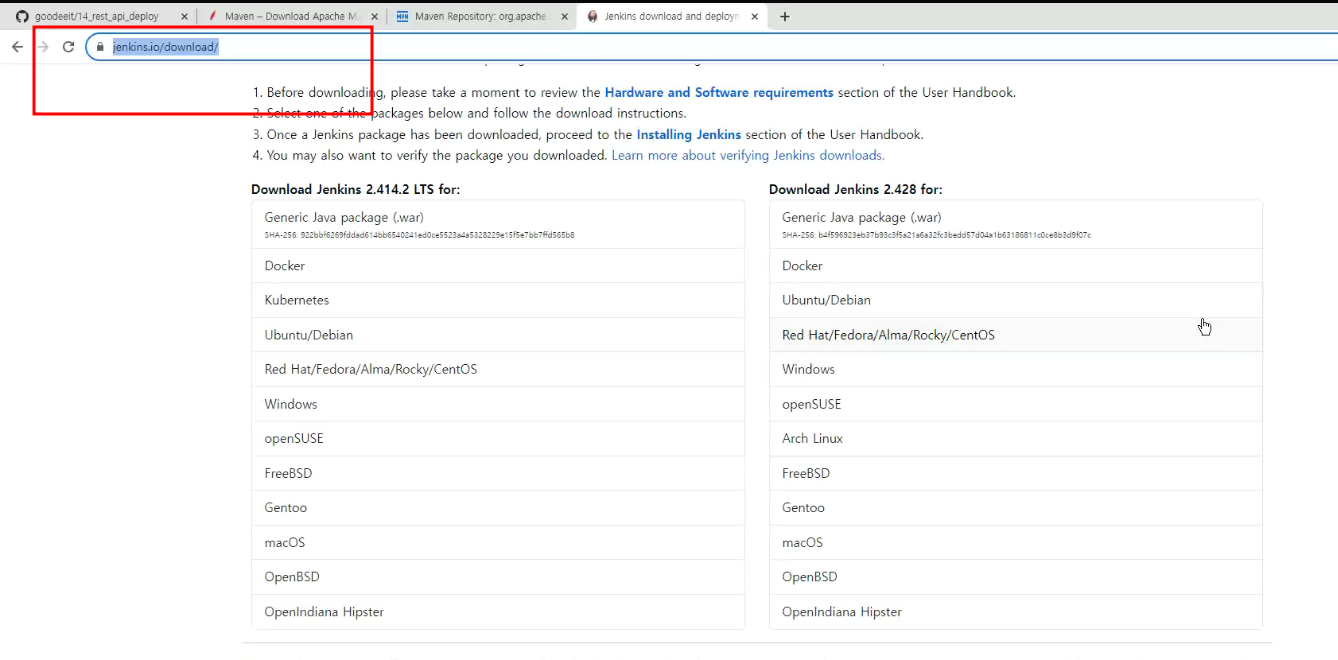Image resolution: width=1338 pixels, height=660 pixels.
Task: Choose macOS in the LTS column
Action: (x=498, y=542)
